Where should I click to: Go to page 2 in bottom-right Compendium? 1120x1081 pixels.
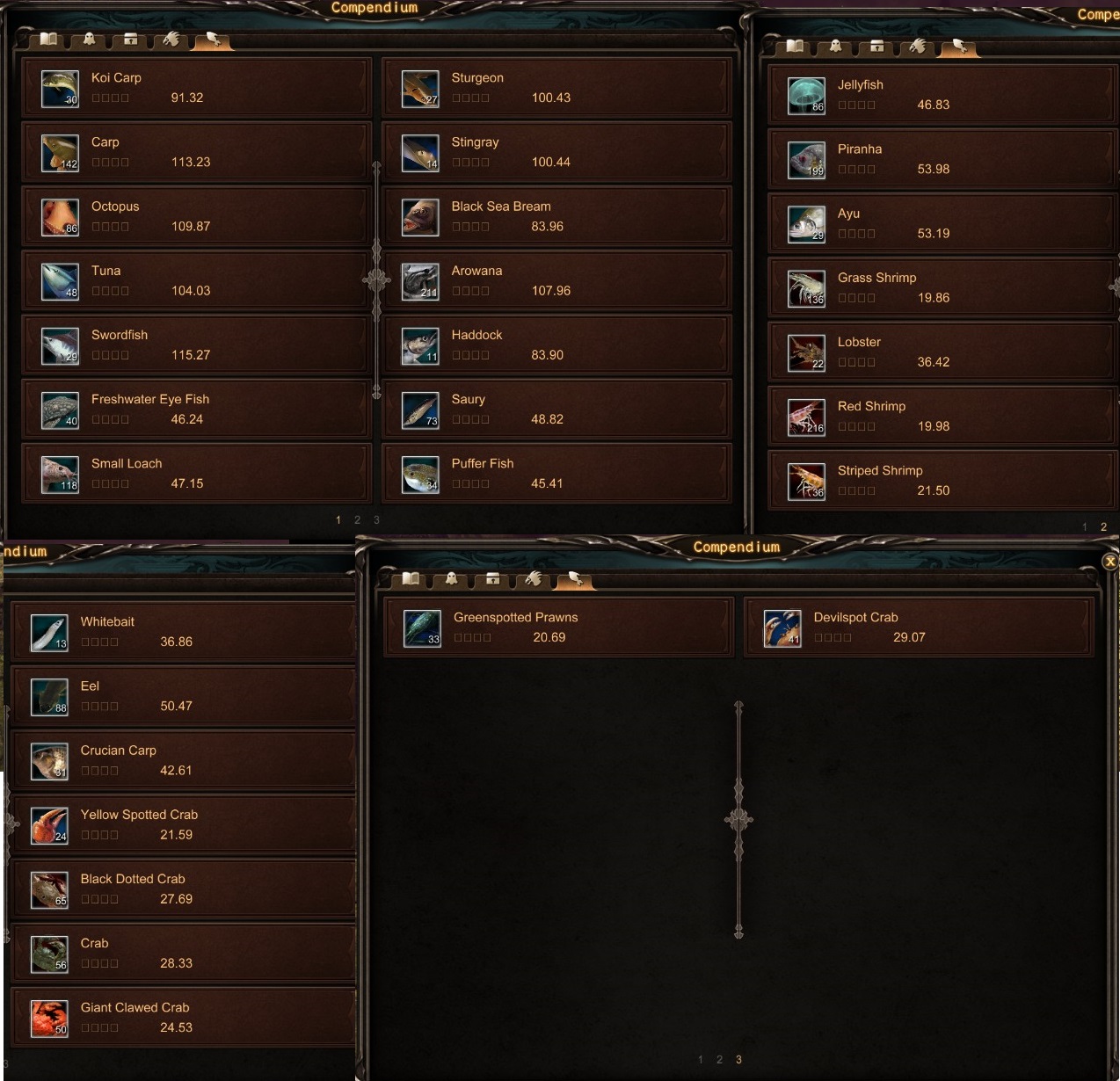(x=719, y=1060)
